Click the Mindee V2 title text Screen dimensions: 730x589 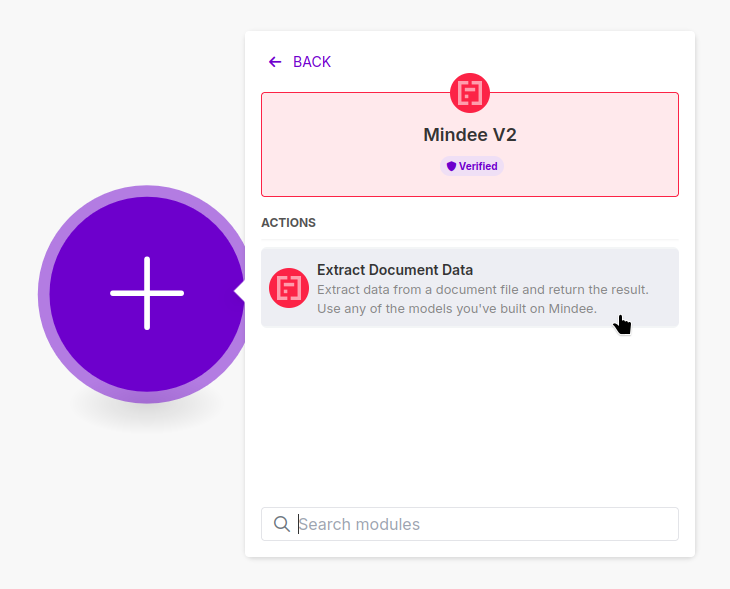coord(470,135)
